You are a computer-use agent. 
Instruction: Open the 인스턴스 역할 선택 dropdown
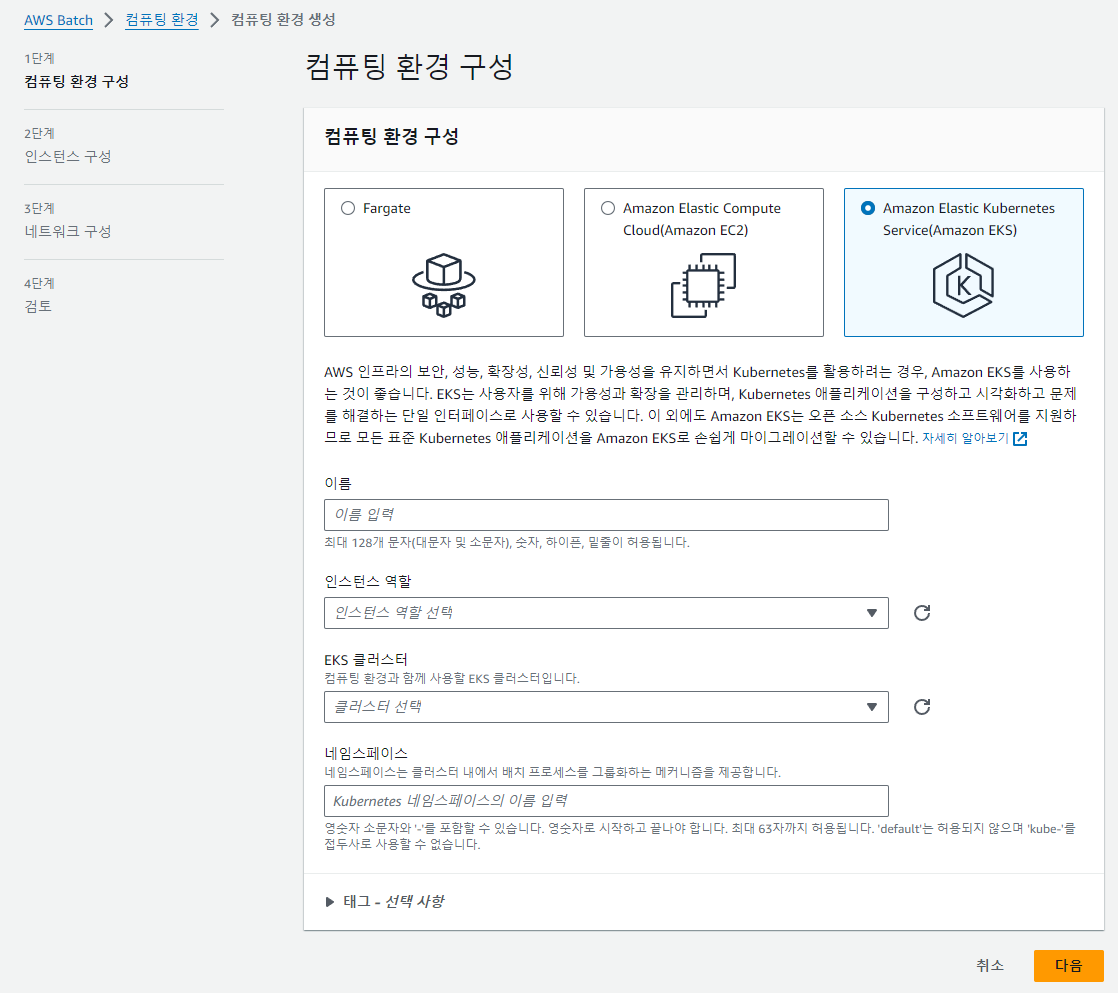(x=606, y=613)
